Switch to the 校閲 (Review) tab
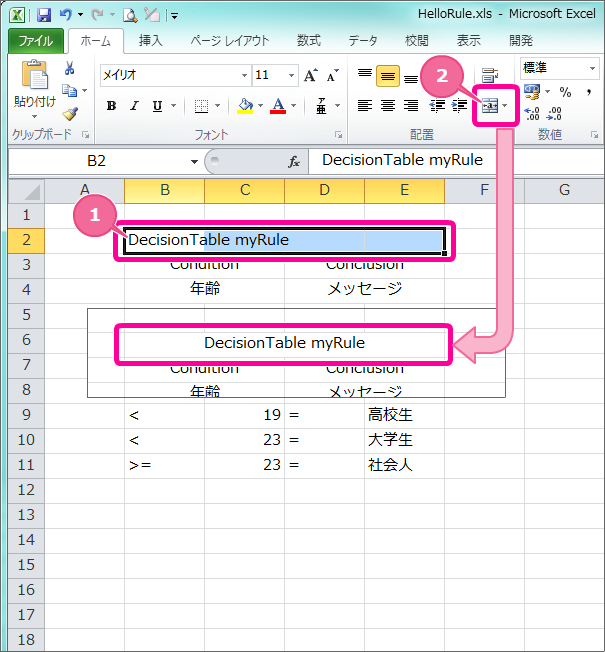The image size is (605, 652). point(417,41)
